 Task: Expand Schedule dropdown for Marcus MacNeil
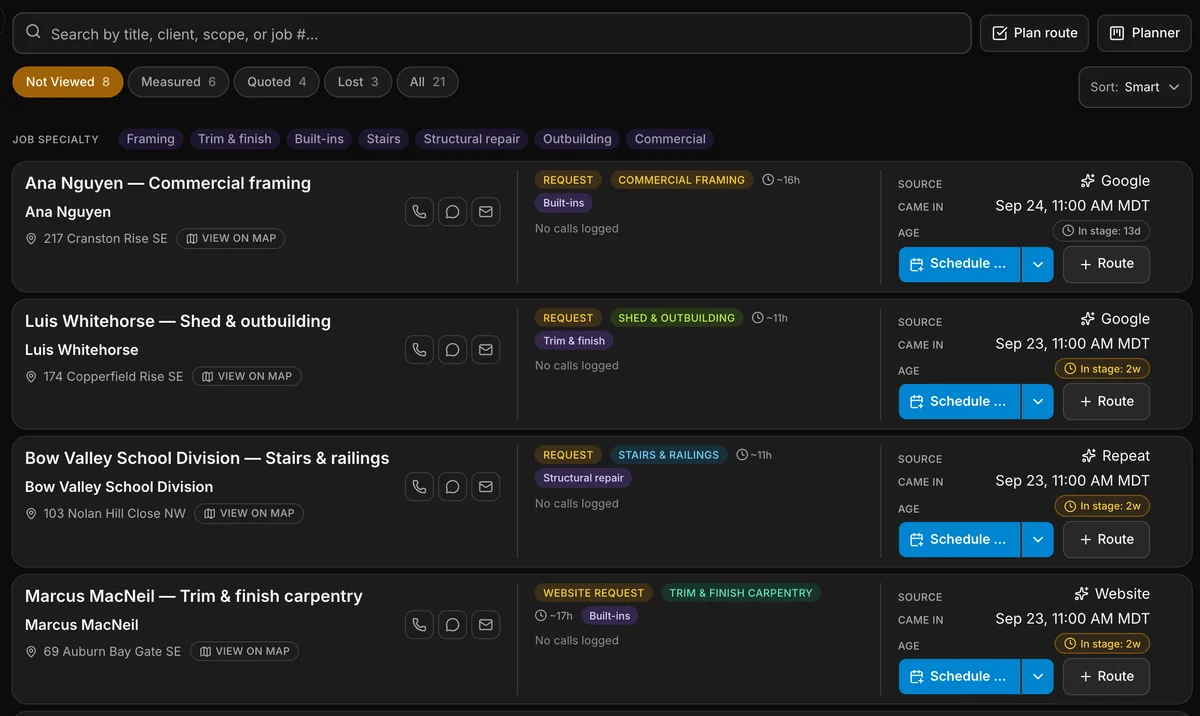point(1037,677)
